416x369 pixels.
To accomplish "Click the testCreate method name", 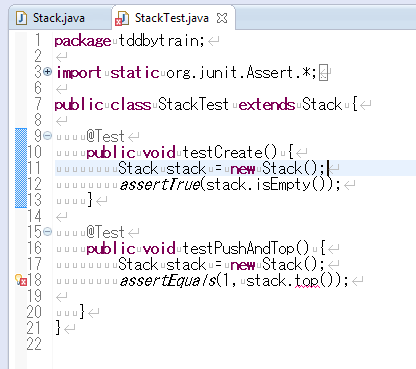I will 230,152.
